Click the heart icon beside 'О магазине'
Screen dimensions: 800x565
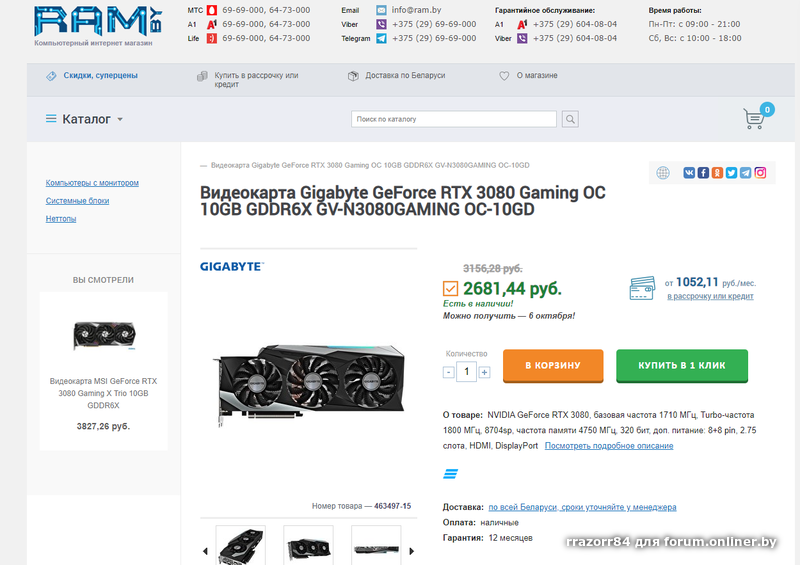pyautogui.click(x=504, y=76)
